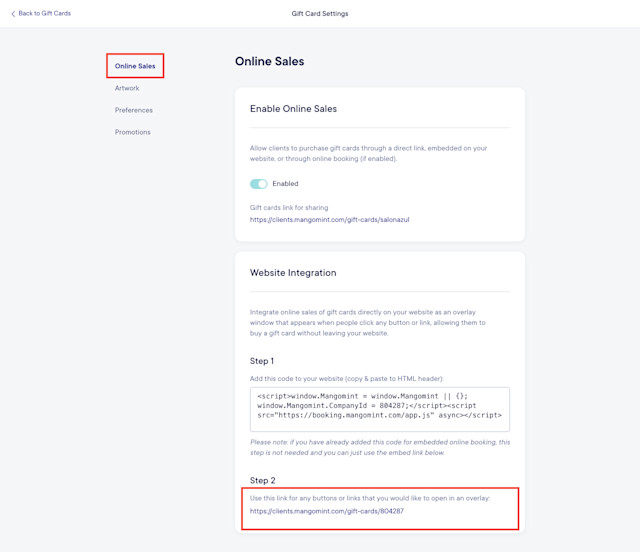Switch to the Artwork section
The width and height of the screenshot is (640, 552).
coord(127,88)
